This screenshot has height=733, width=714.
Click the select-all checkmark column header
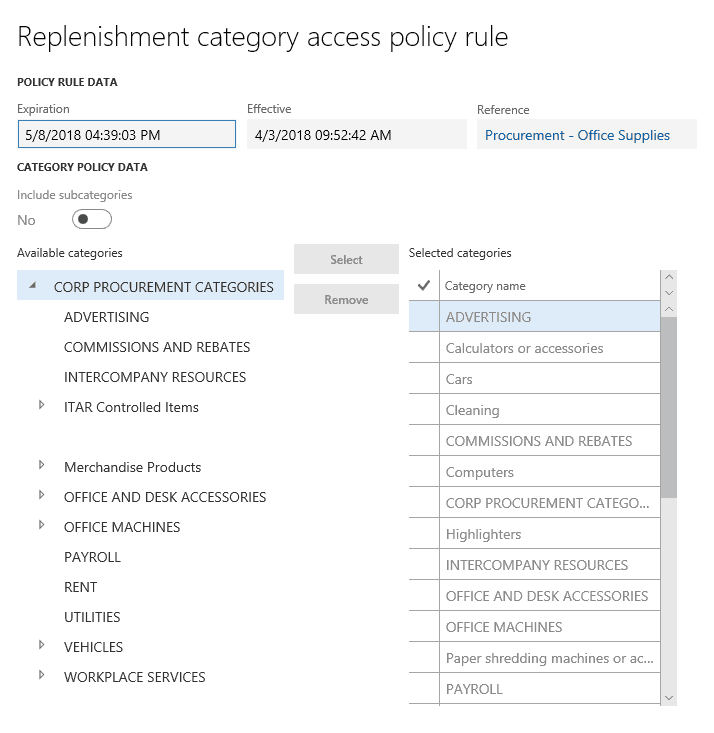(424, 285)
